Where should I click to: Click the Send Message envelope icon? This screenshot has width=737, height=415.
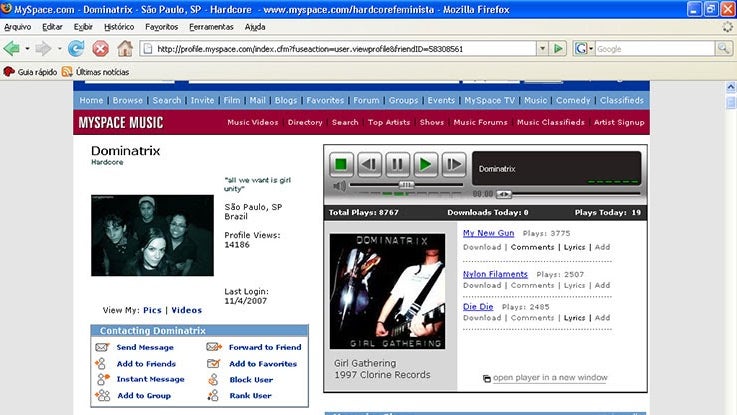[x=102, y=347]
